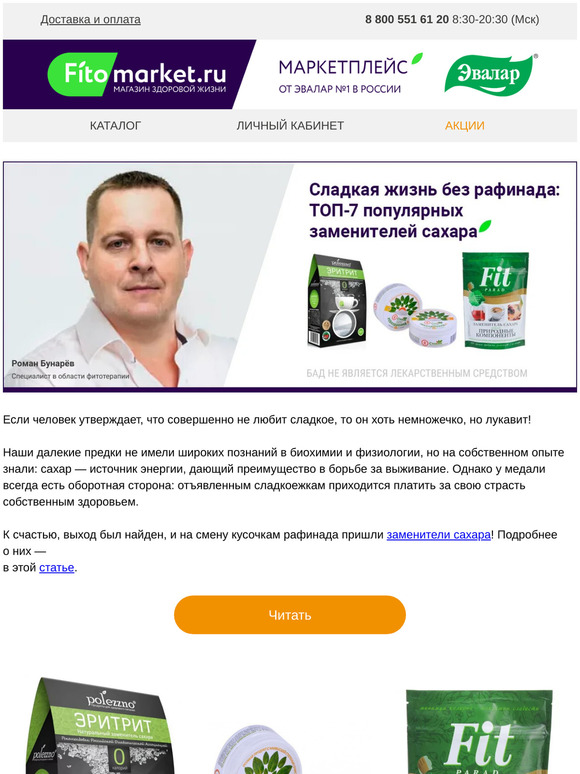
Task: Click the Fitomarket.ru logo
Action: (137, 75)
